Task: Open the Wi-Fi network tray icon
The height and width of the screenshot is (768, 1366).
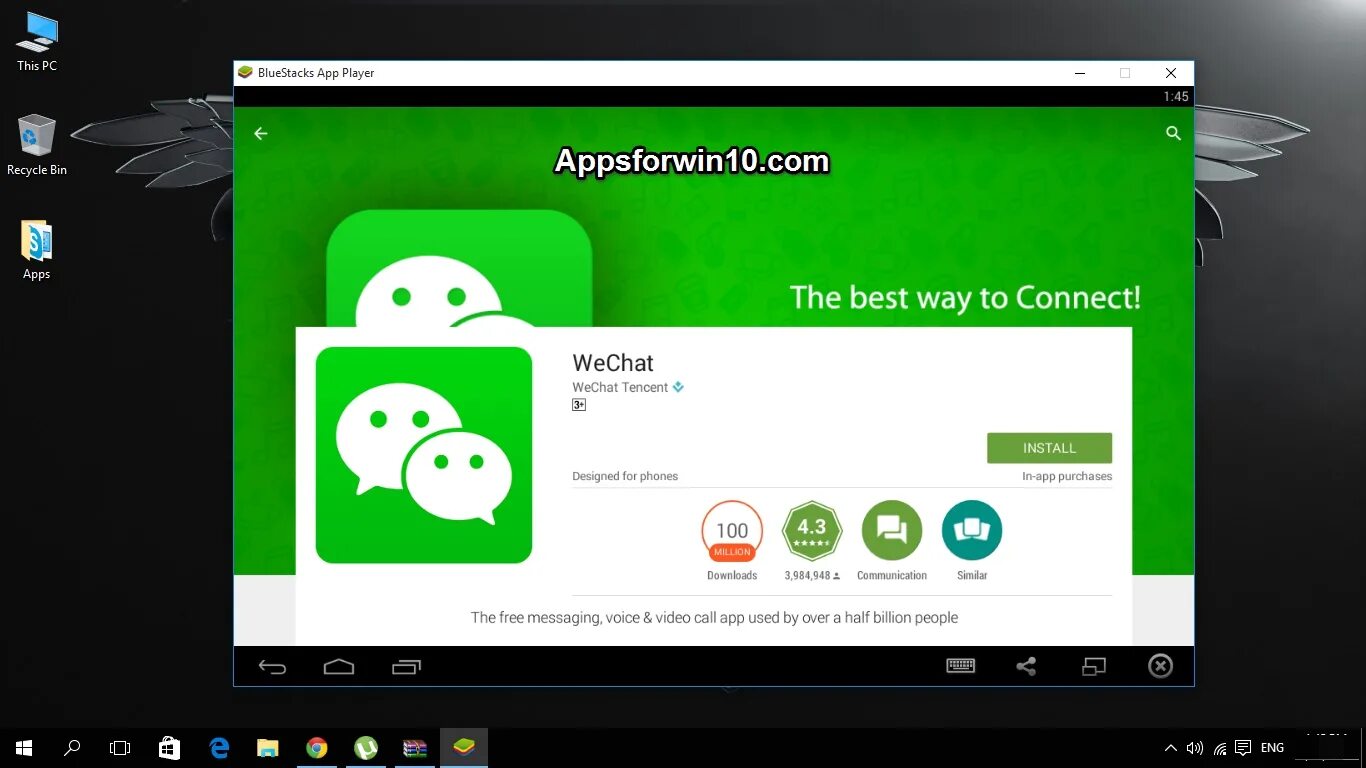Action: point(1219,748)
